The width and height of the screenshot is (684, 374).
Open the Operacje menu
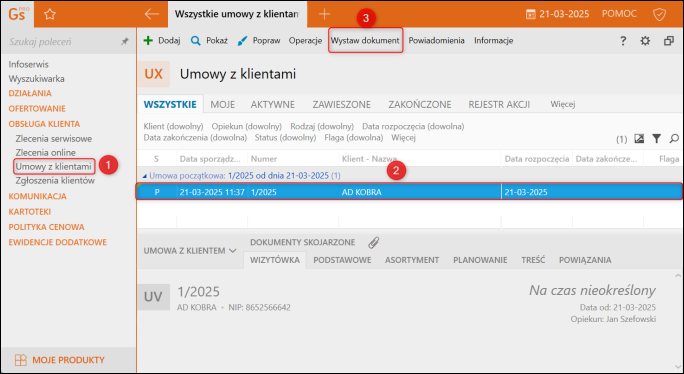(305, 41)
